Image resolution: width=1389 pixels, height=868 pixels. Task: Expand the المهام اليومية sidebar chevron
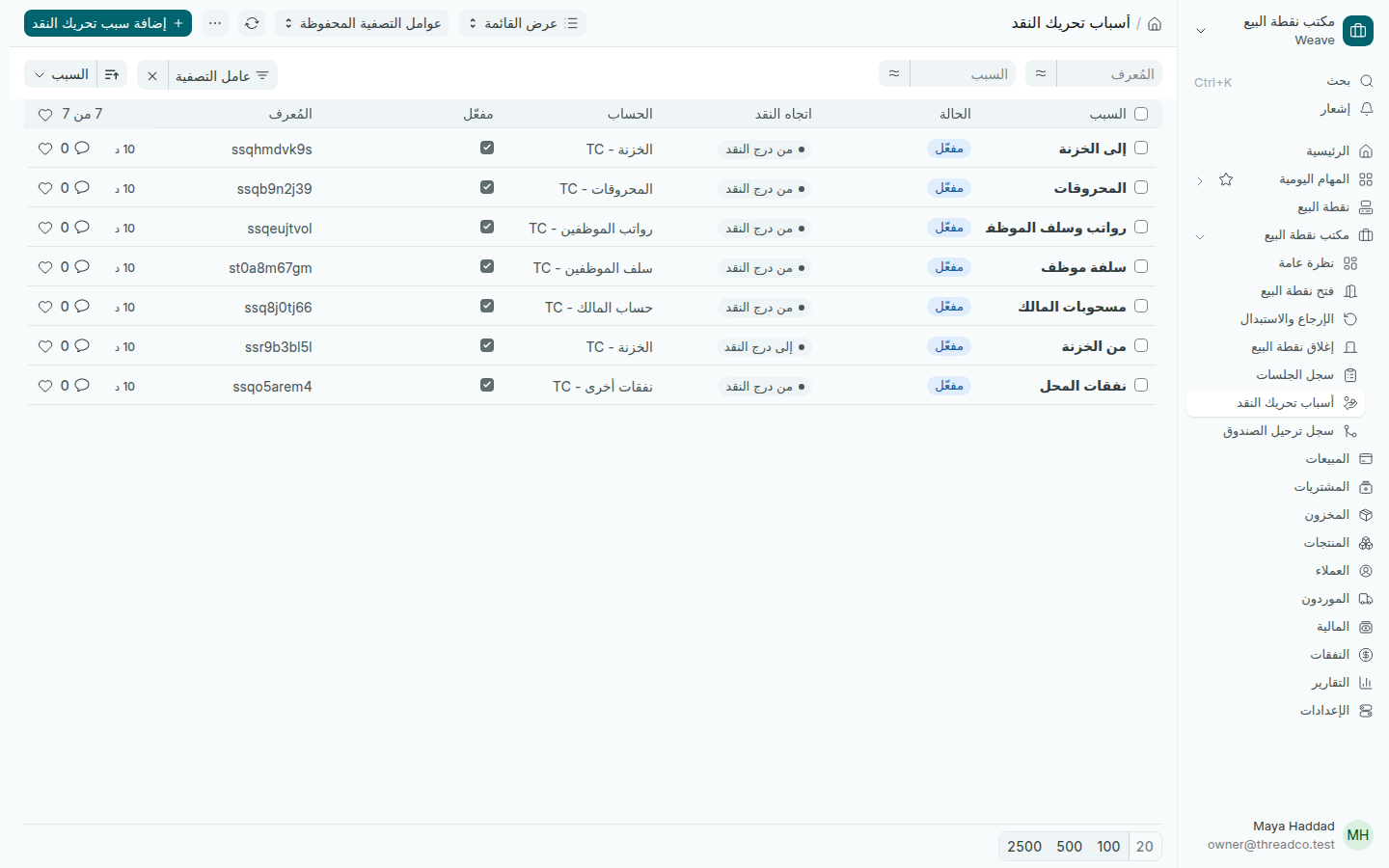click(x=1200, y=180)
